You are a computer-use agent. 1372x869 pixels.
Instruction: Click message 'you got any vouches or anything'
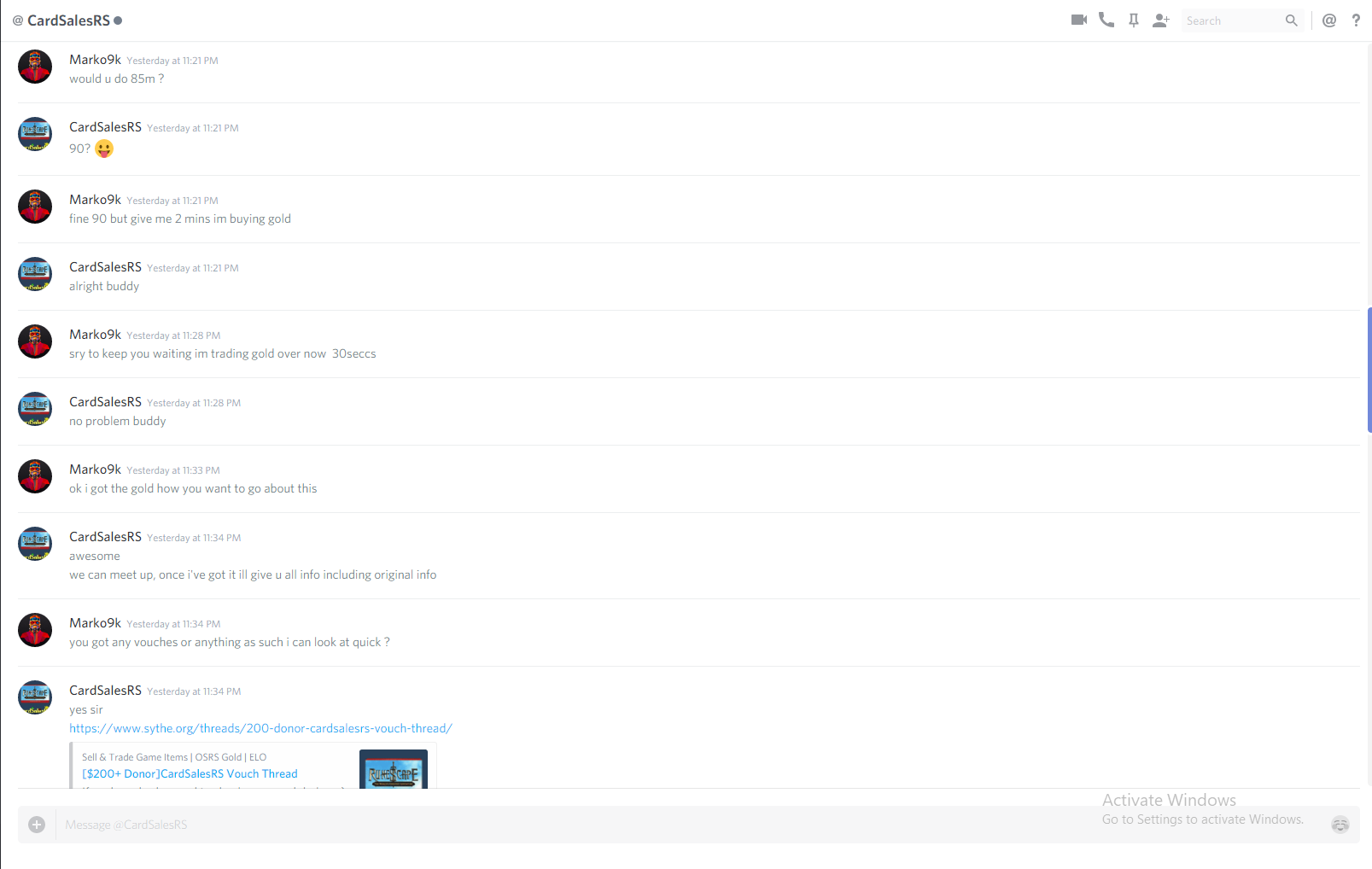(230, 642)
